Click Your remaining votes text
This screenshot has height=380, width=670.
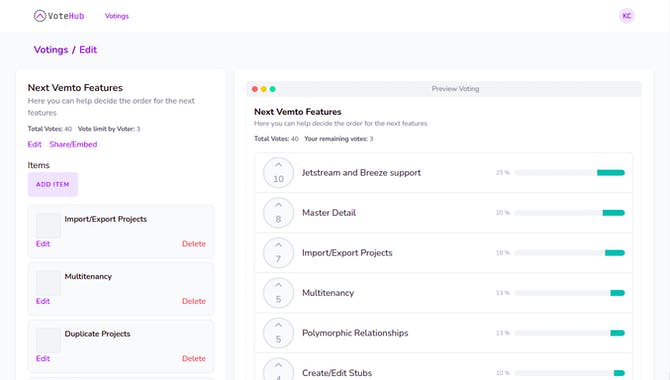(x=338, y=139)
